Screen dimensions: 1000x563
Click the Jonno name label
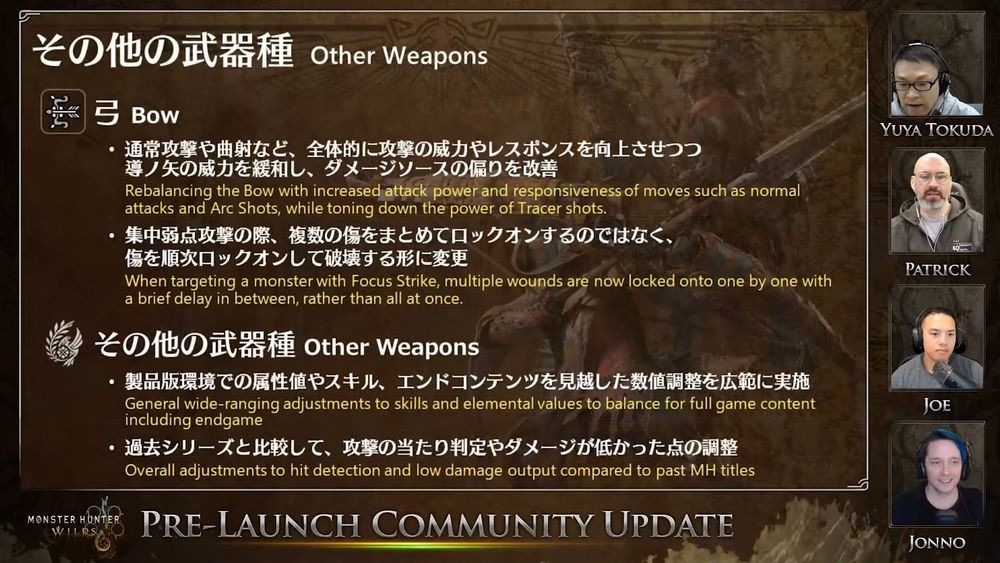[936, 543]
